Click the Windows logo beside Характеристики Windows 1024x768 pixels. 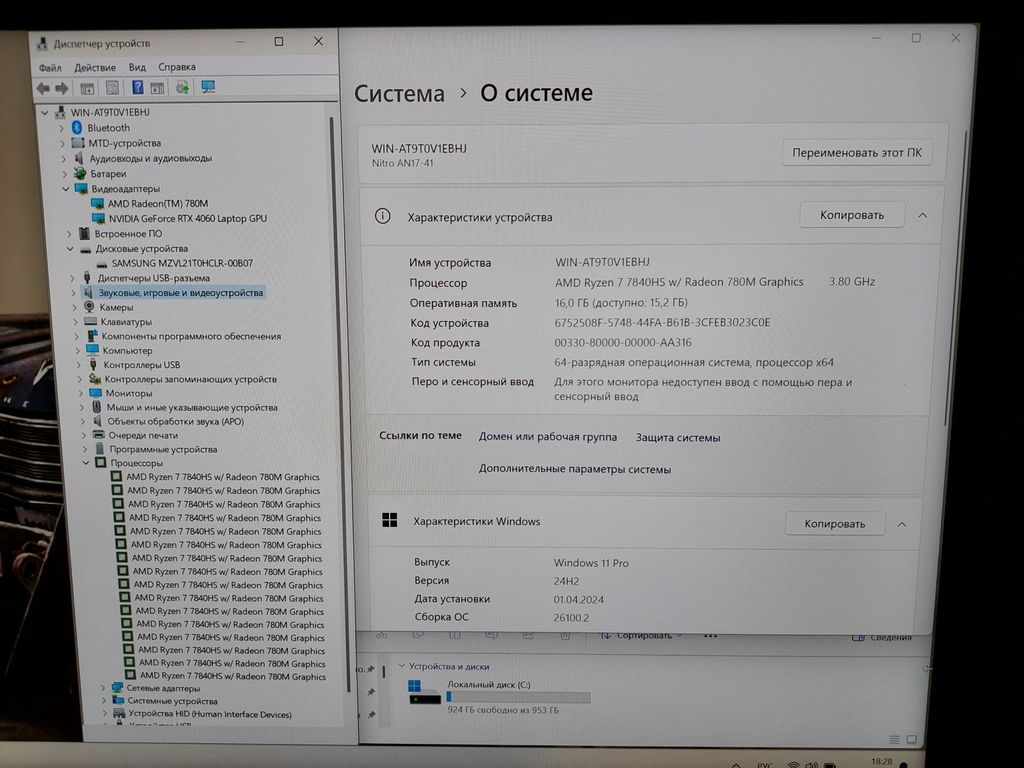(390, 520)
